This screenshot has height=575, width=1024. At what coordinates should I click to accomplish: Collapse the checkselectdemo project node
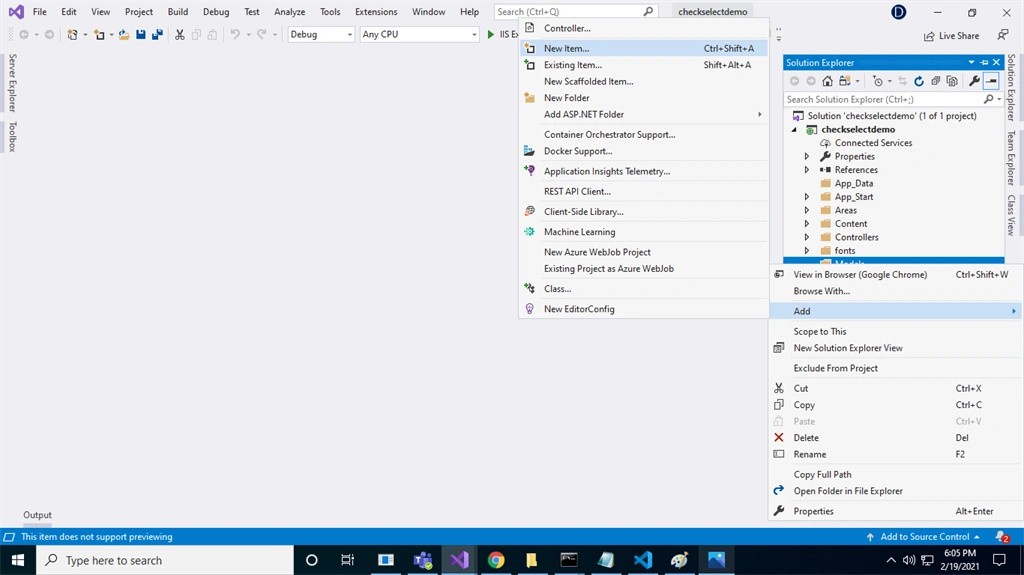tap(795, 129)
